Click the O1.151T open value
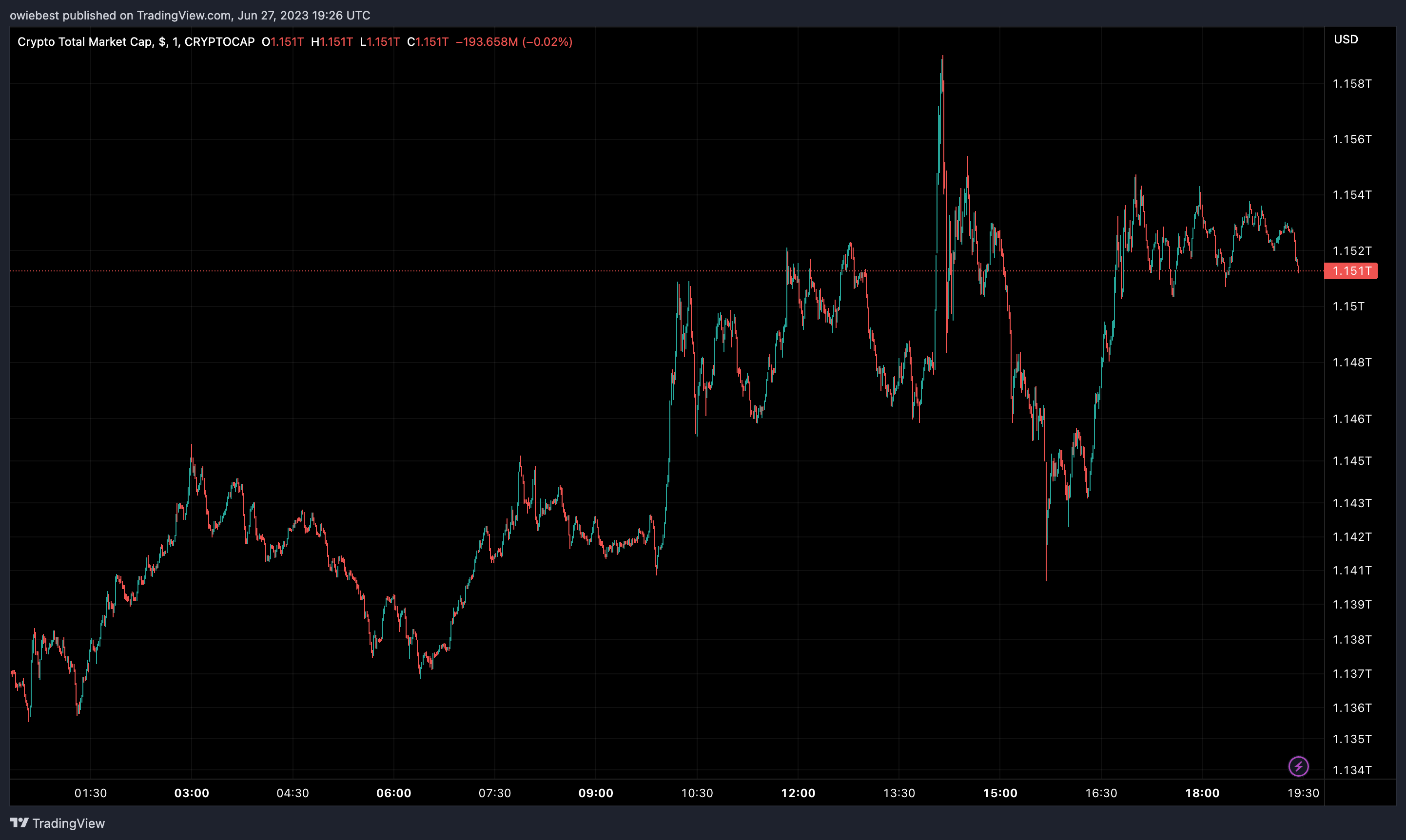This screenshot has width=1406, height=840. click(x=283, y=42)
